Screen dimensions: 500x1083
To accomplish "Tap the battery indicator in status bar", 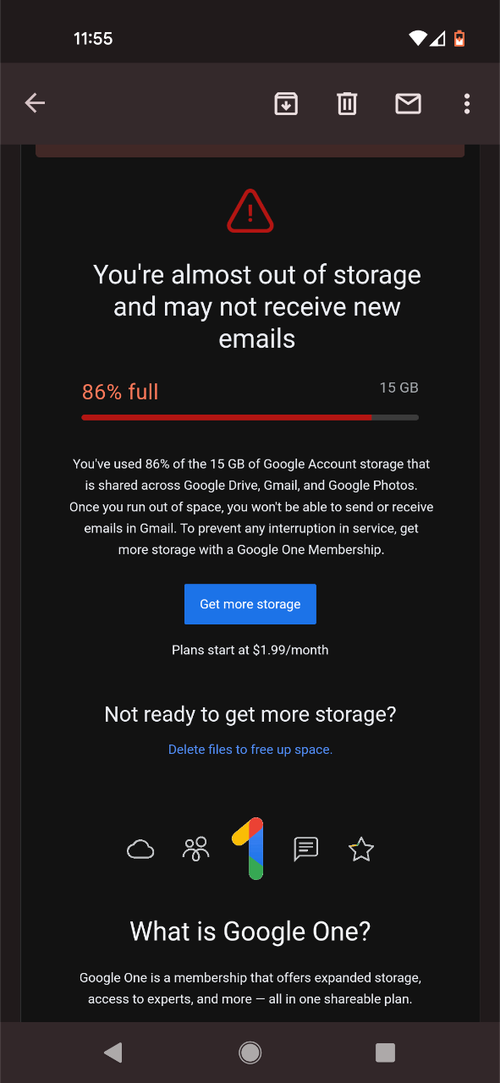I will point(459,39).
